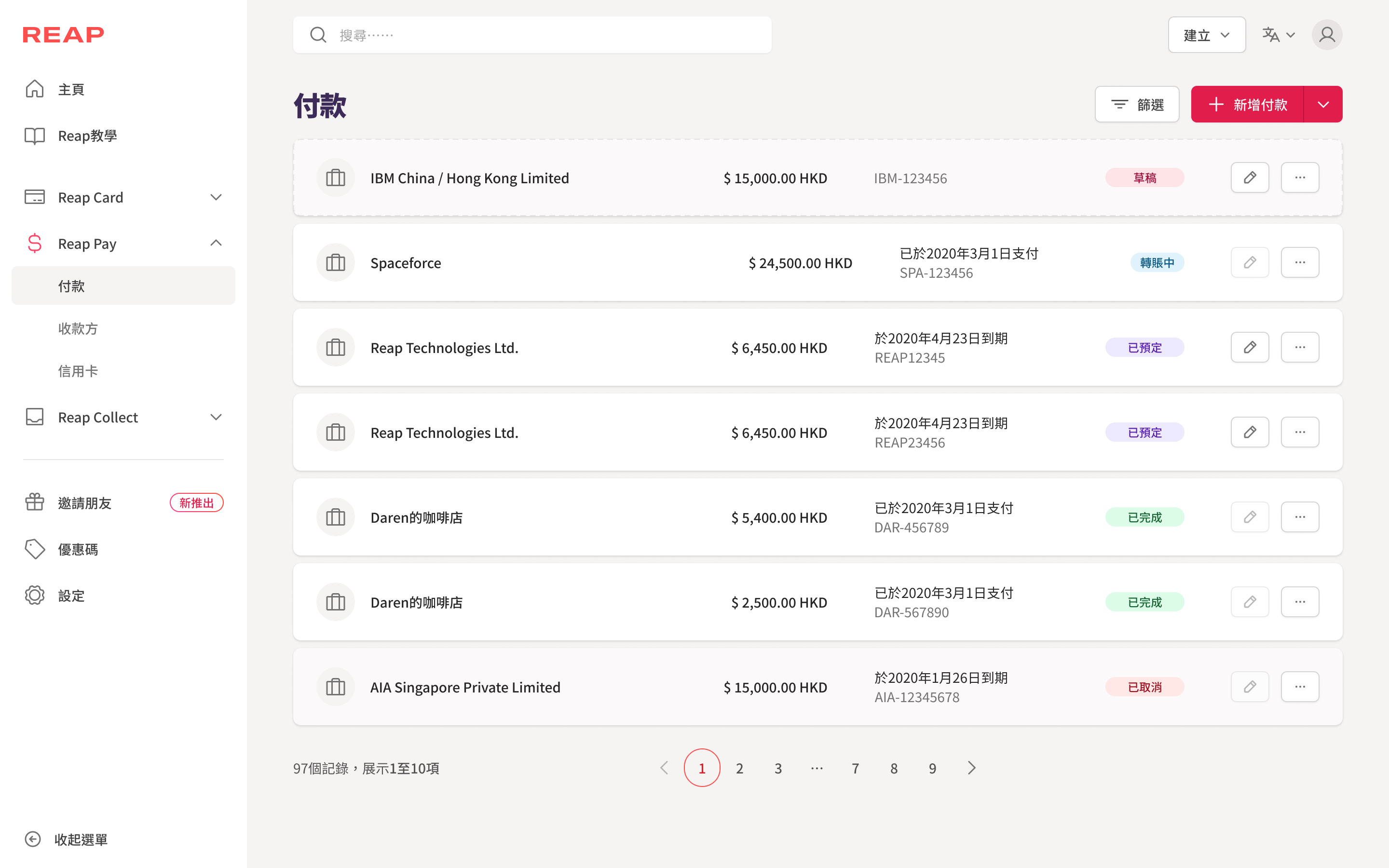The image size is (1389, 868).
Task: Open the 新增付款 dropdown arrow
Action: (1323, 105)
